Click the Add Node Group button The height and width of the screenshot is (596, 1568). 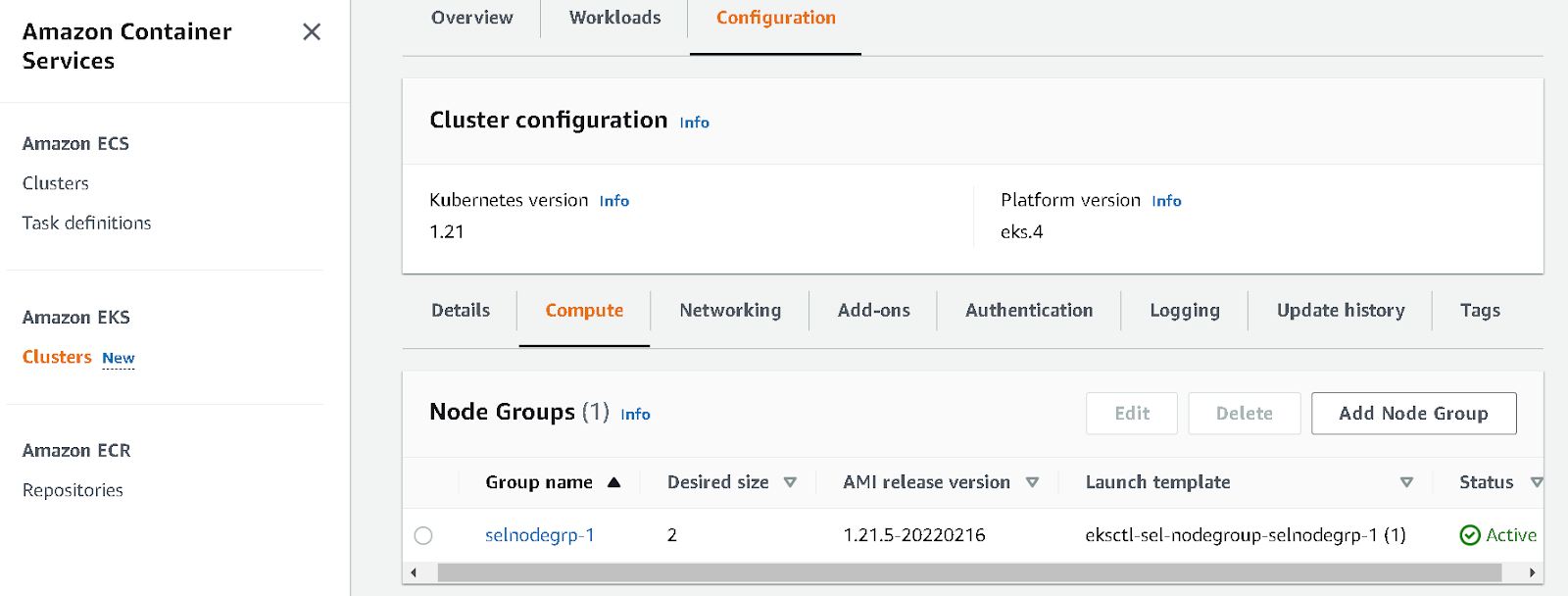point(1413,414)
